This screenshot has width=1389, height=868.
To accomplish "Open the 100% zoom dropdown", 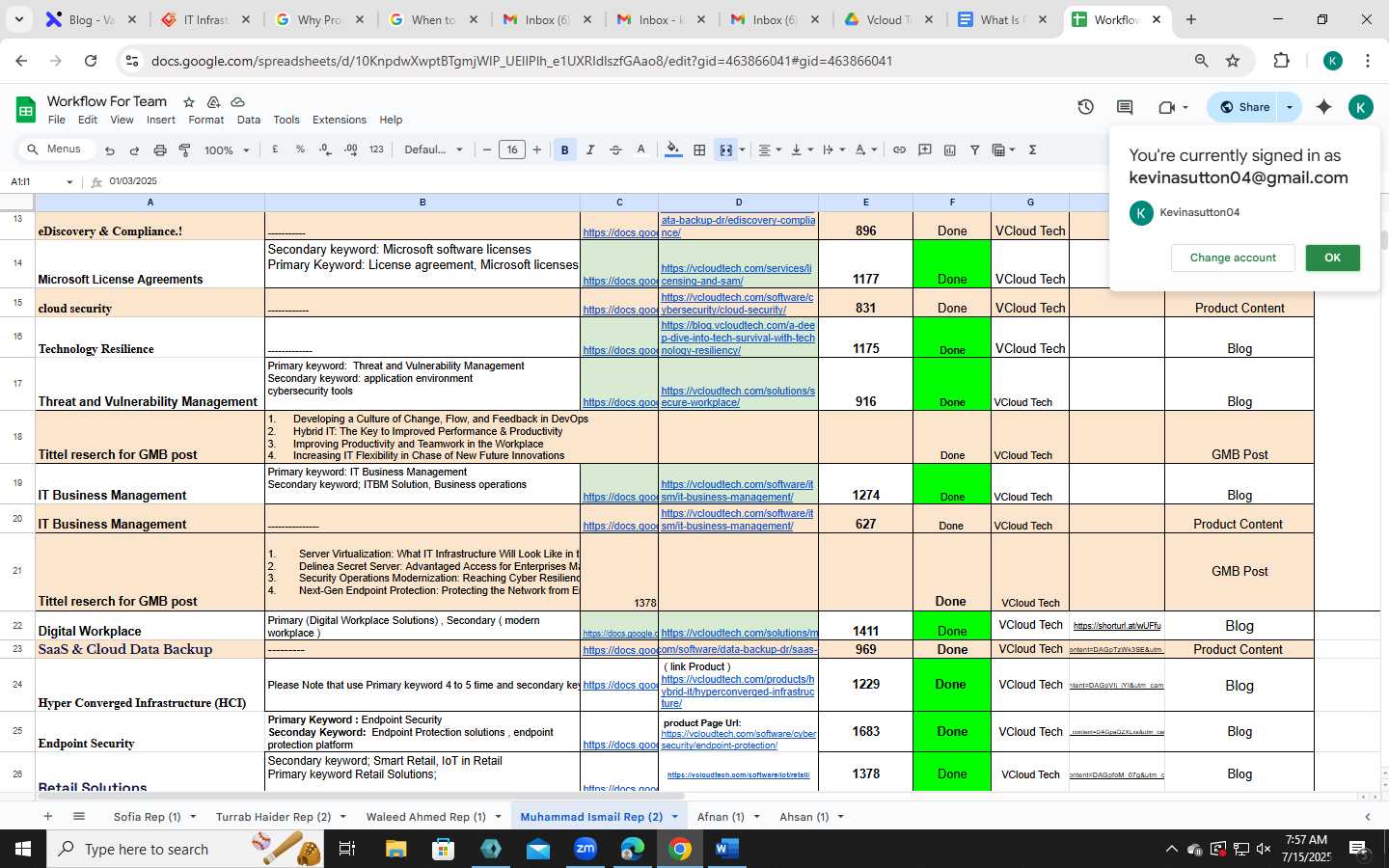I will (226, 150).
